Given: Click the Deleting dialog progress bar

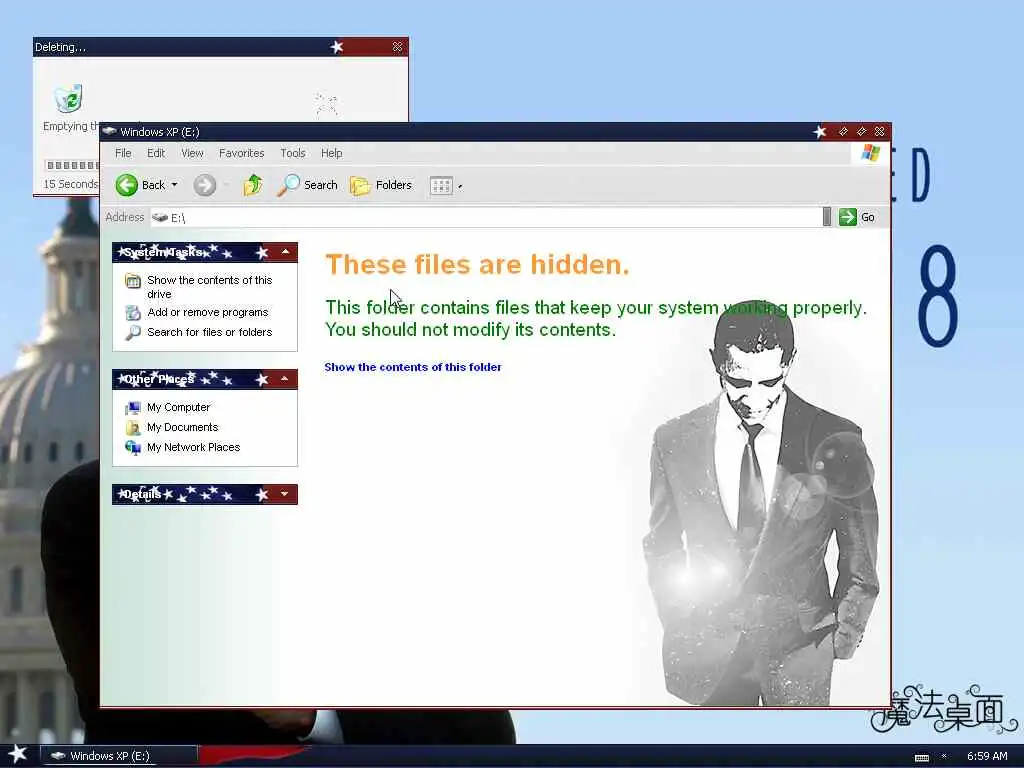Looking at the screenshot, I should click(x=72, y=165).
